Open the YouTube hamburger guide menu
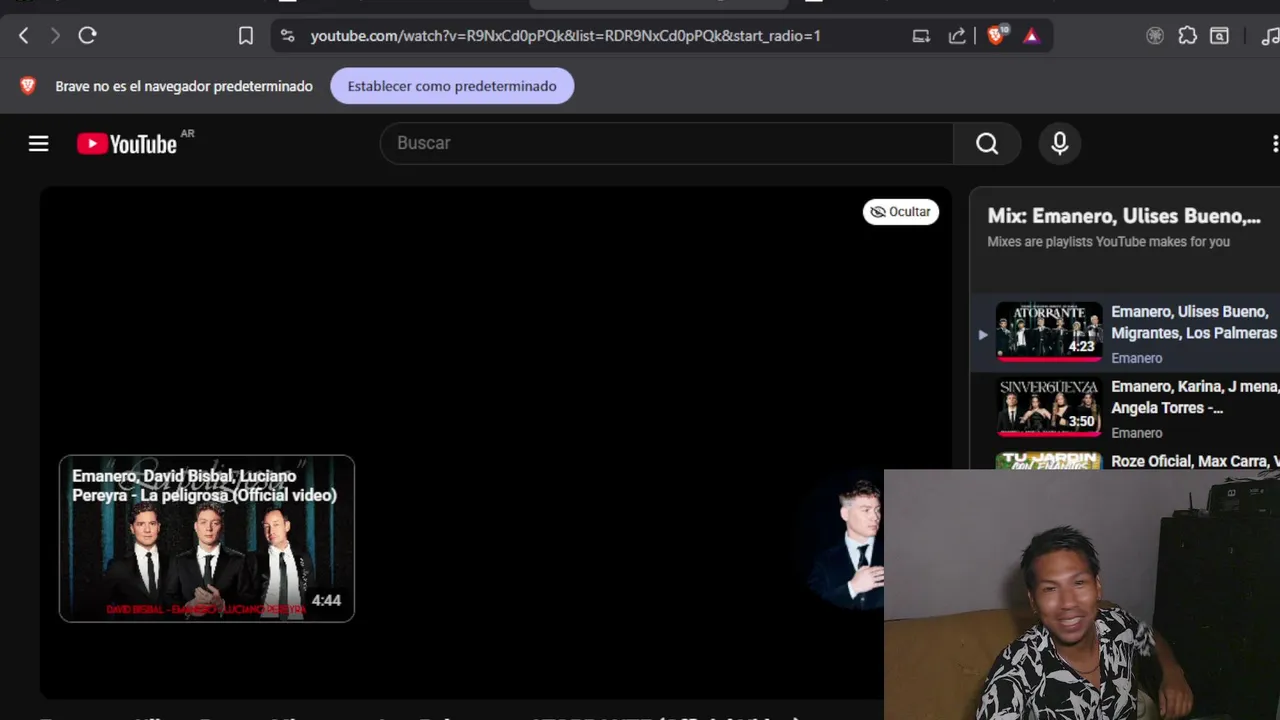This screenshot has width=1280, height=720. [x=38, y=144]
